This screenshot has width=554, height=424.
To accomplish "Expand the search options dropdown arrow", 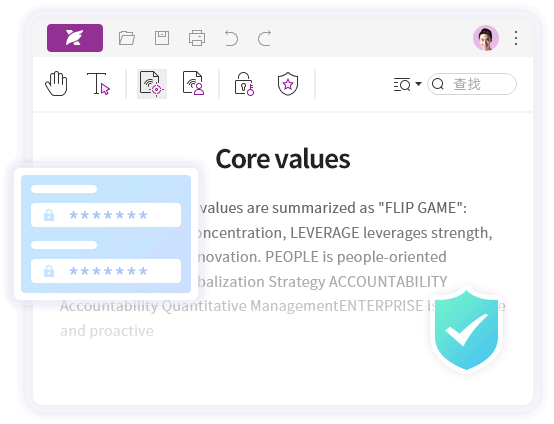I will [418, 84].
